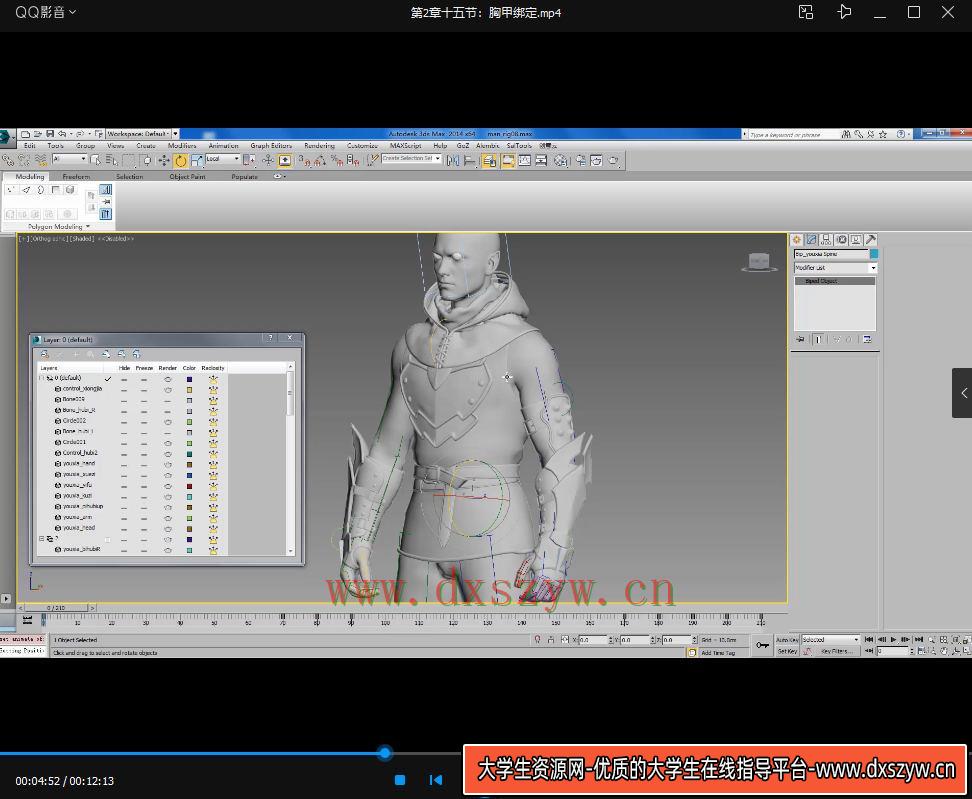This screenshot has height=799, width=972.
Task: Activate the Select and Move tool
Action: pos(164,161)
